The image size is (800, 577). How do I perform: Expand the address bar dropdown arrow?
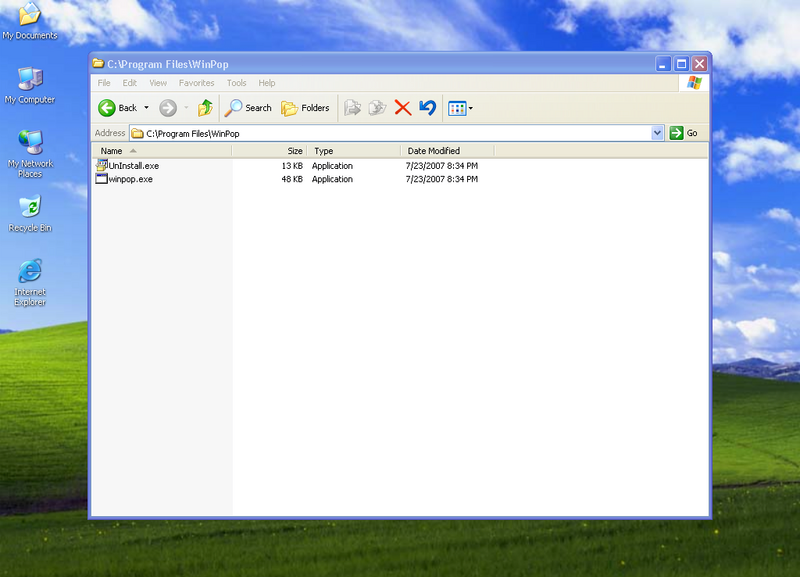(658, 133)
